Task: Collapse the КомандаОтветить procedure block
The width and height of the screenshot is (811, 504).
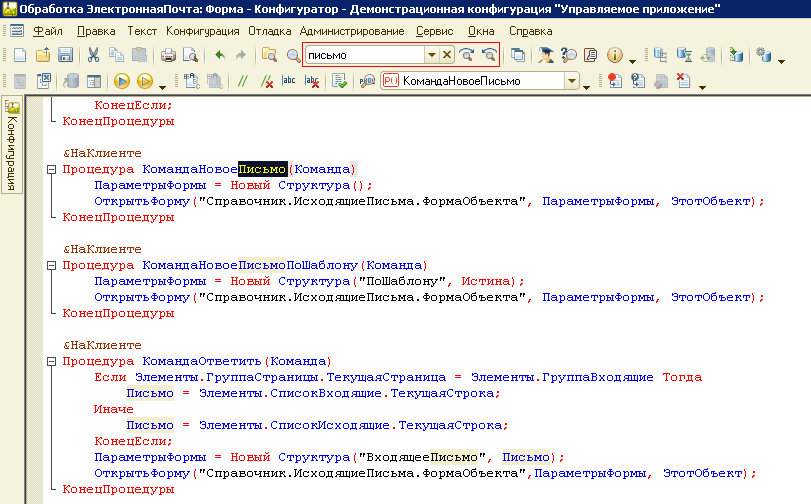Action: click(52, 361)
